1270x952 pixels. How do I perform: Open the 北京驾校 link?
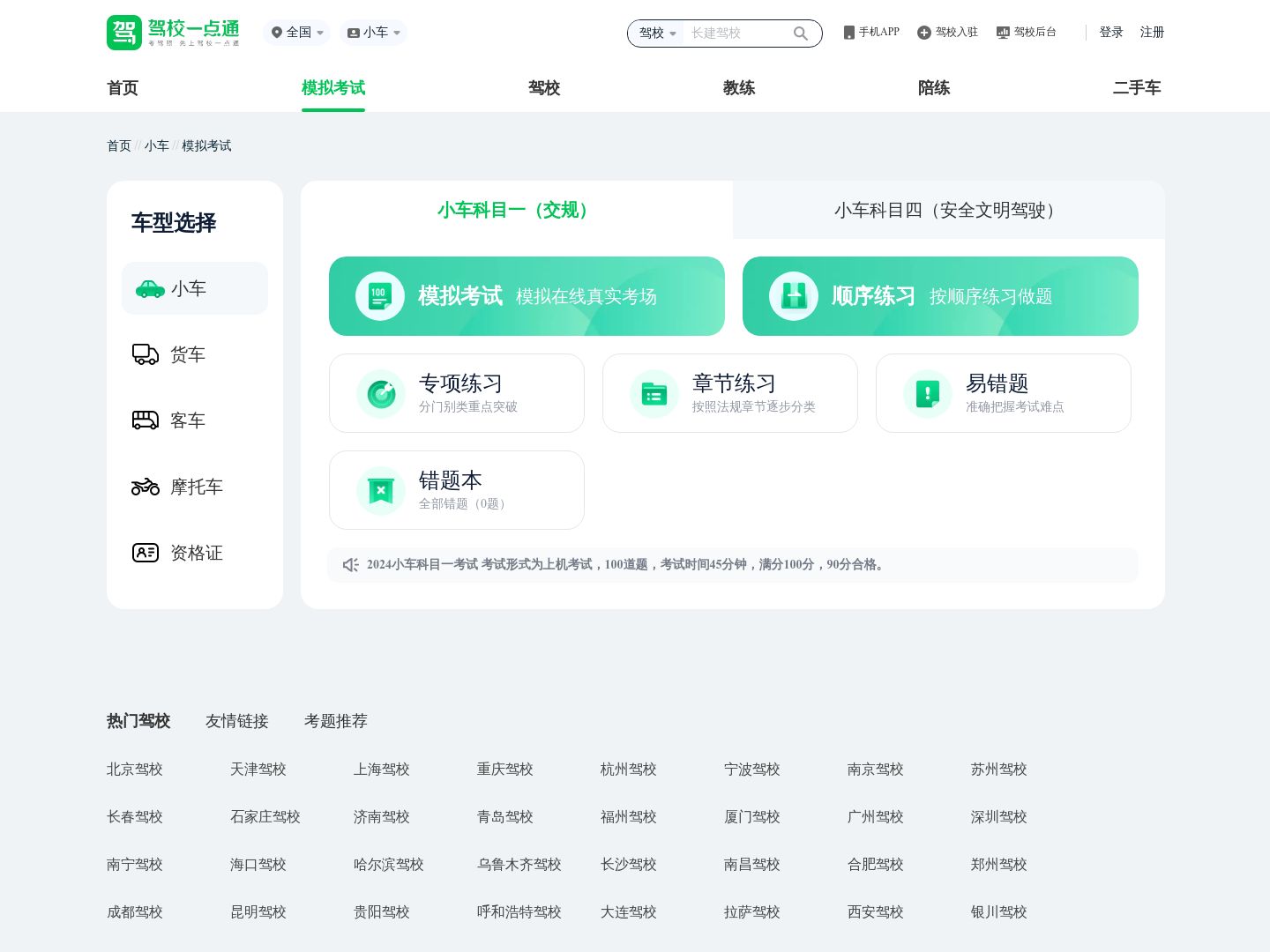pos(135,769)
